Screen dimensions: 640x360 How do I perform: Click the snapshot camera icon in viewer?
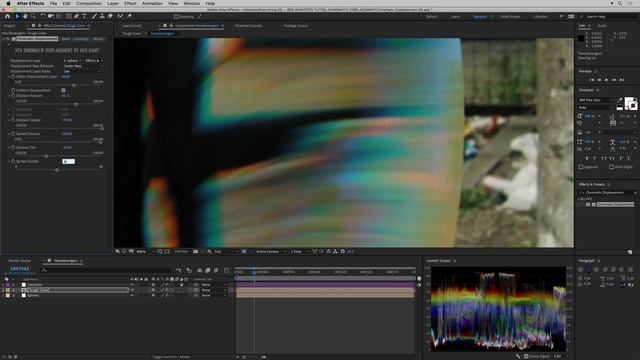(196, 251)
